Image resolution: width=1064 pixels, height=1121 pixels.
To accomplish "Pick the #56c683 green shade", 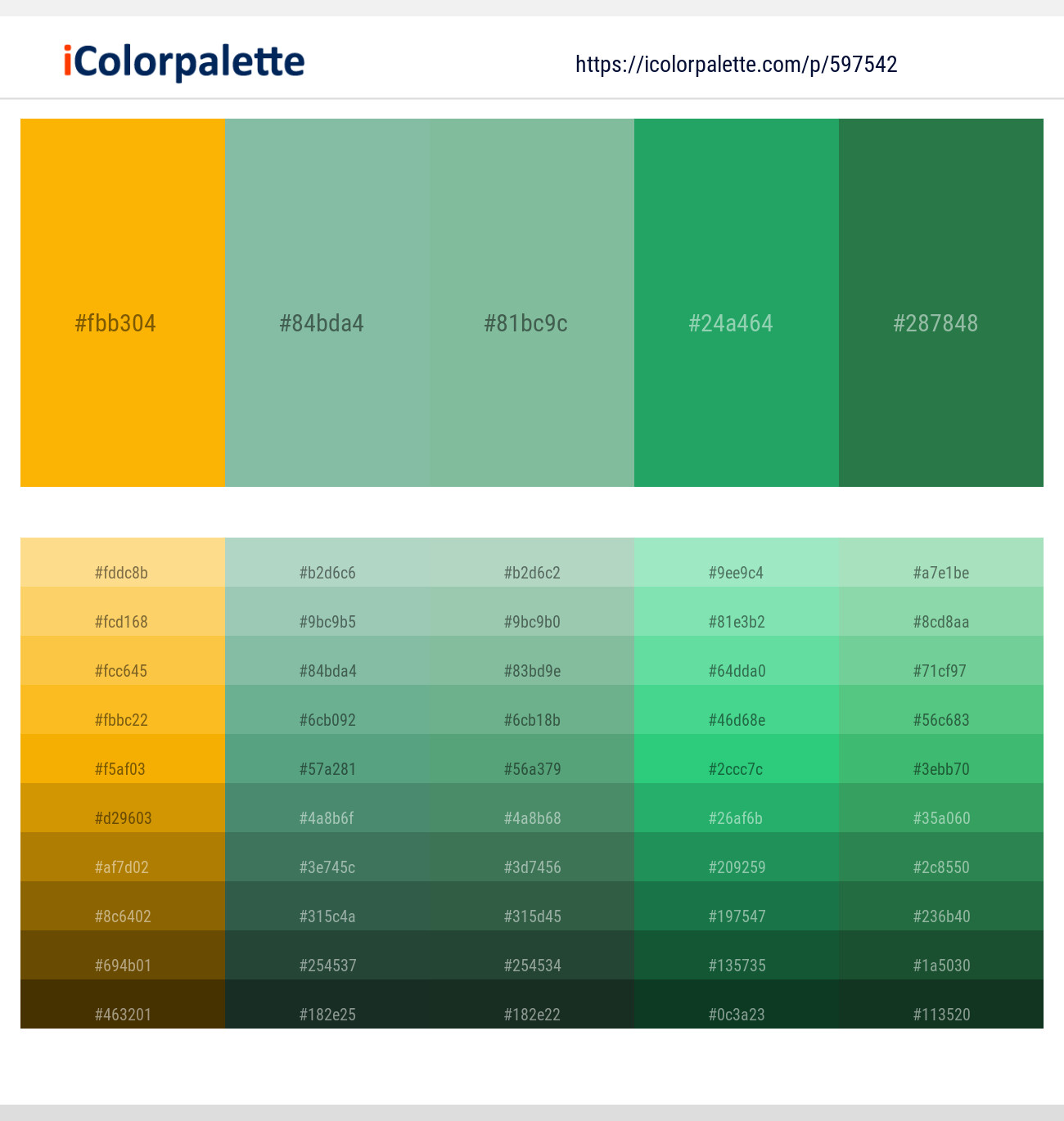I will [x=941, y=709].
